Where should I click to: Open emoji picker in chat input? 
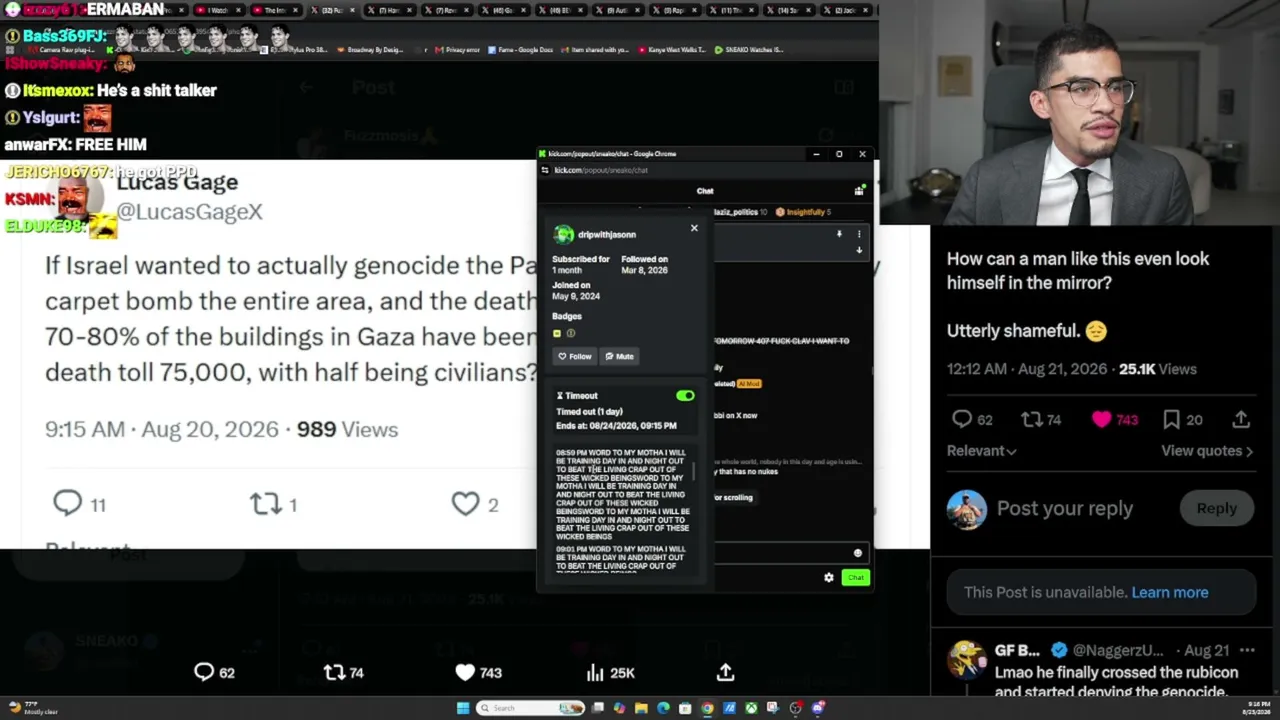pos(857,553)
